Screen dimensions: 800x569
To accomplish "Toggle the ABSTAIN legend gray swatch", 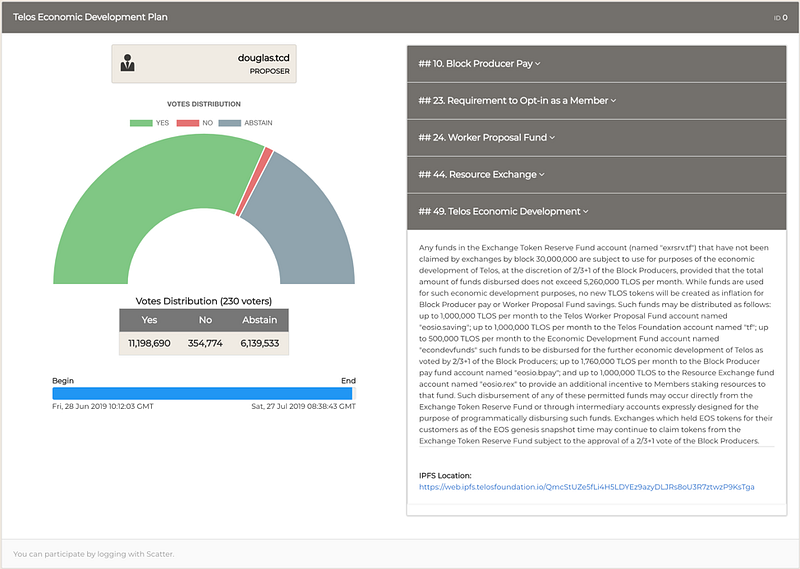I will 230,123.
